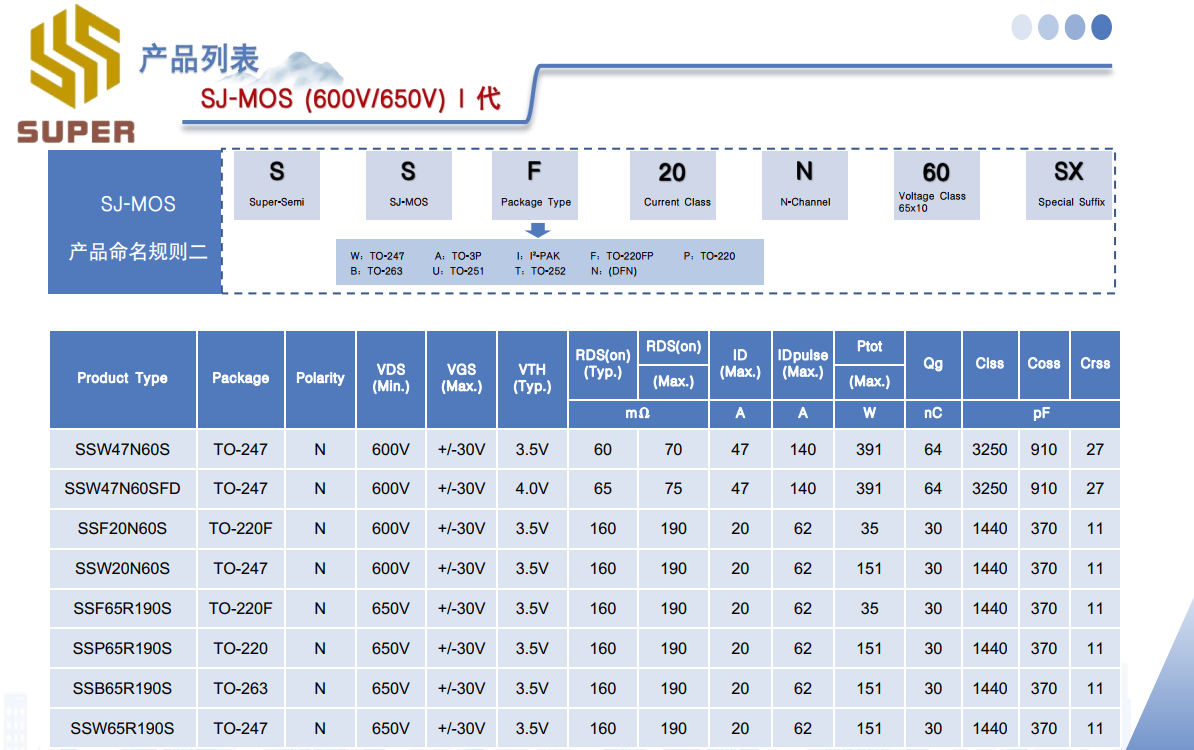Click the 'ID (Max.)' column header
The height and width of the screenshot is (750, 1194).
pyautogui.click(x=740, y=364)
